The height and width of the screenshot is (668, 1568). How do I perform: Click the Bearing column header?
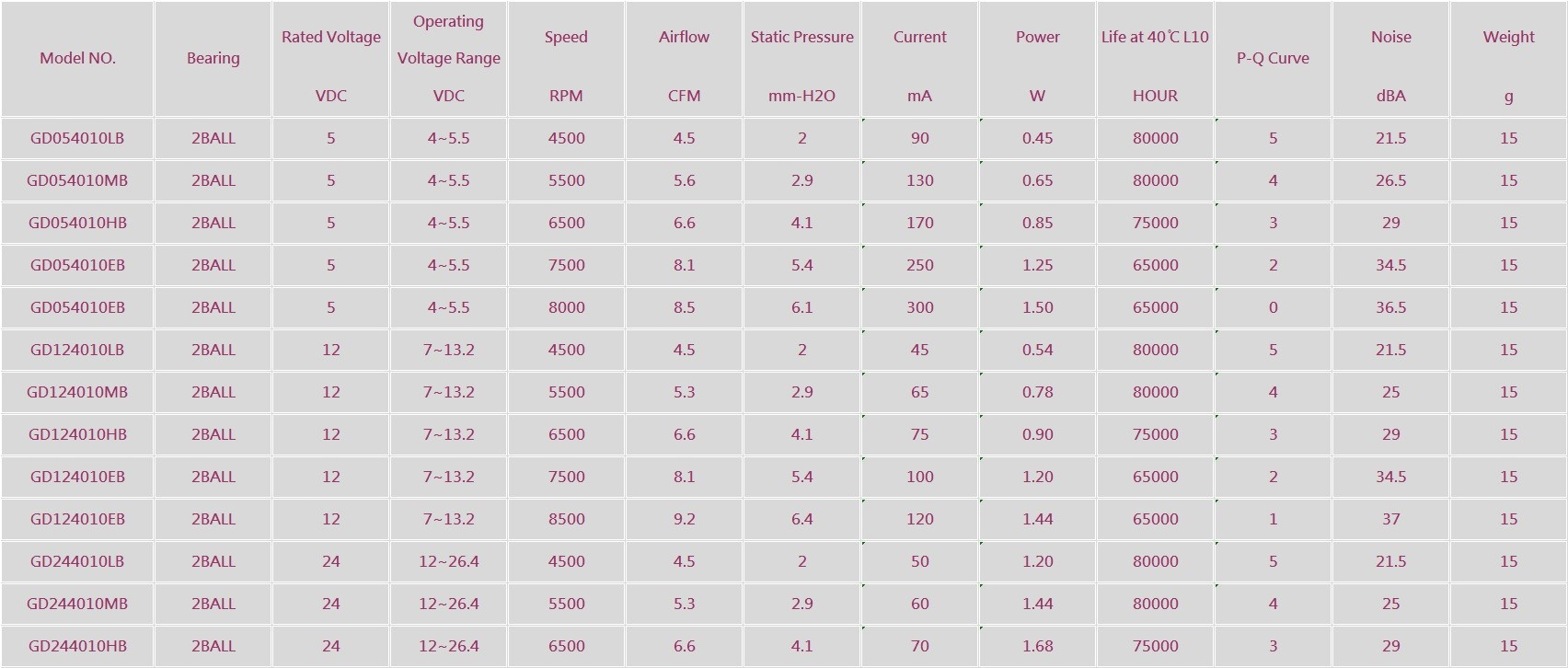213,58
